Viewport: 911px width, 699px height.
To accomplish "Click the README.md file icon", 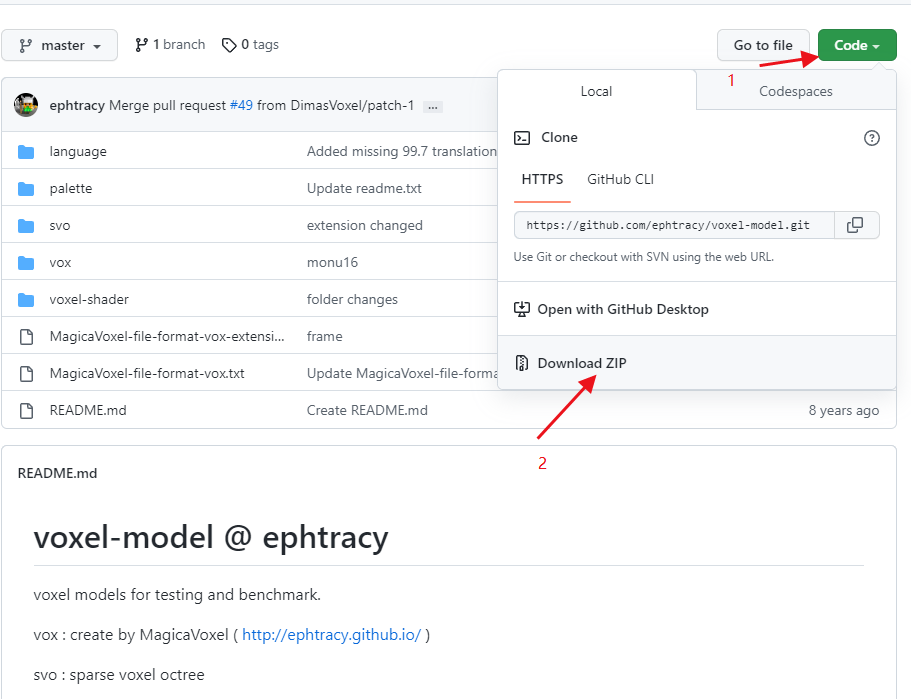I will click(x=26, y=410).
